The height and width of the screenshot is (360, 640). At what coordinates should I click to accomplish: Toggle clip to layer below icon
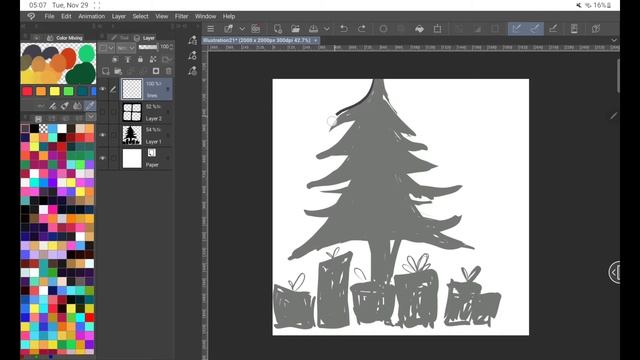click(115, 60)
